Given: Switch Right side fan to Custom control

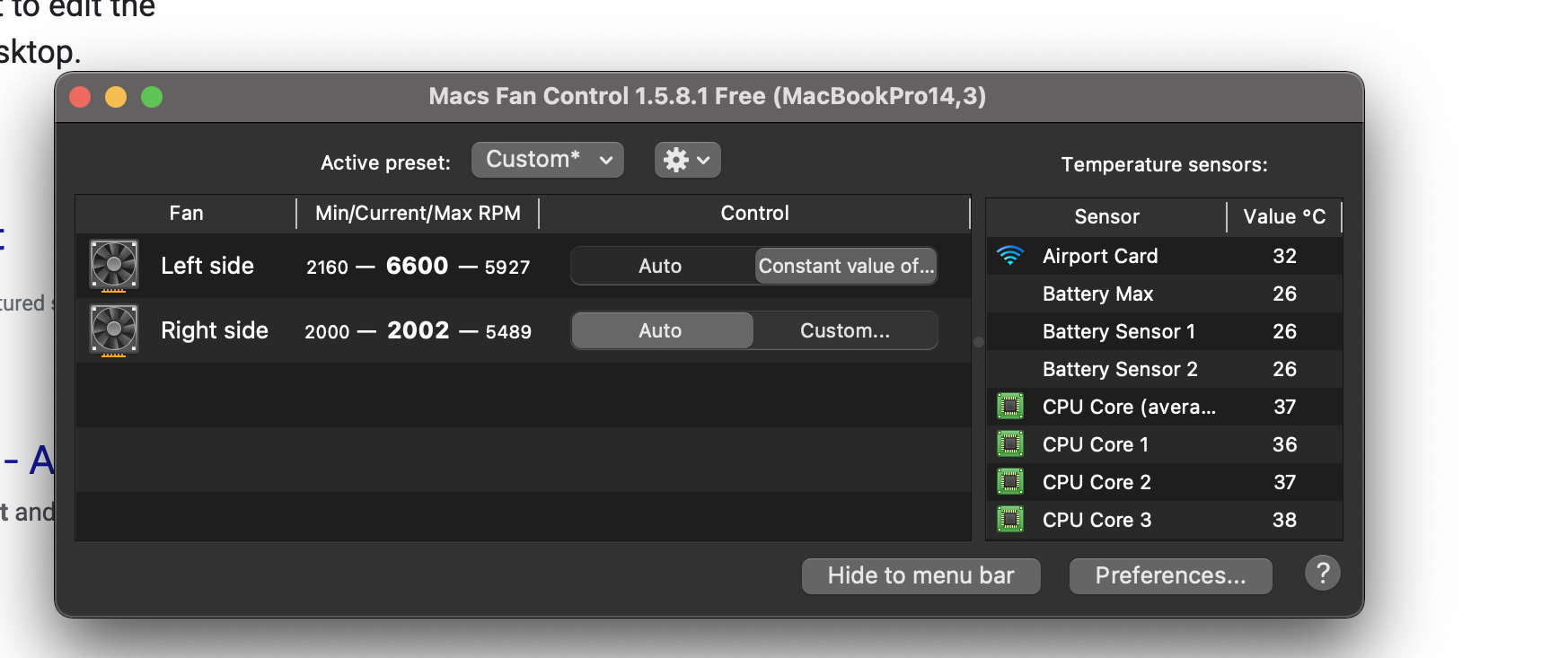Looking at the screenshot, I should 845,330.
